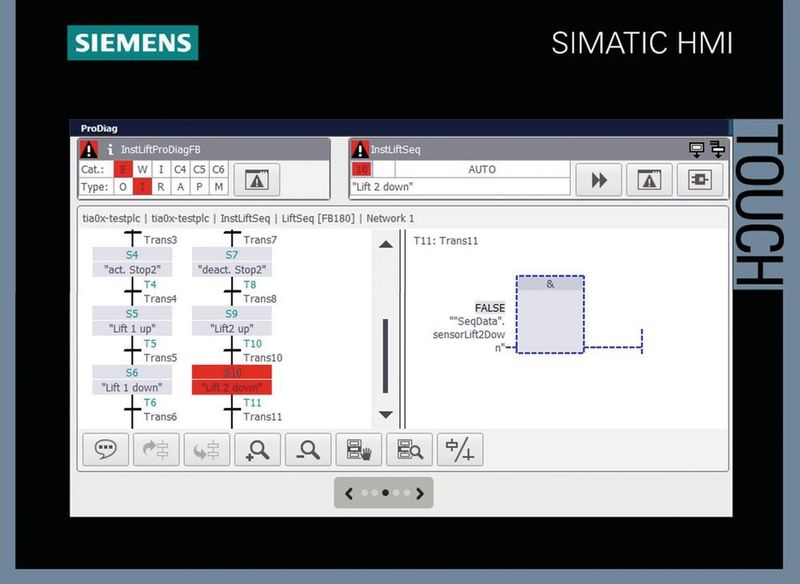The width and height of the screenshot is (800, 584).
Task: Select step S6 "Lift 1 down"
Action: [x=132, y=380]
